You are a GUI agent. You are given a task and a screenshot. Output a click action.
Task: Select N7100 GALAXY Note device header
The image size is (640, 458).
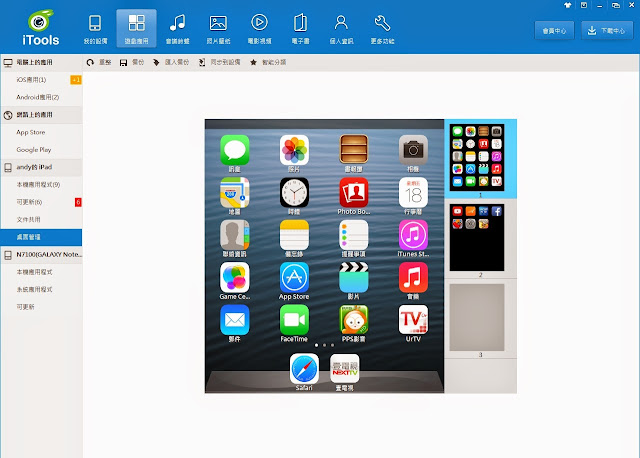point(41,254)
